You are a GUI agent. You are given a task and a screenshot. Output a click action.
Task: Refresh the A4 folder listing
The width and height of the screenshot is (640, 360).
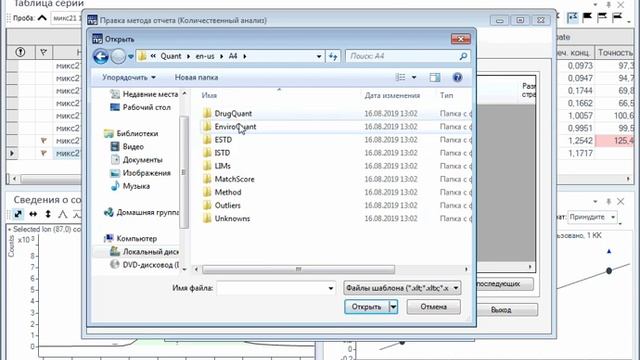(x=333, y=56)
